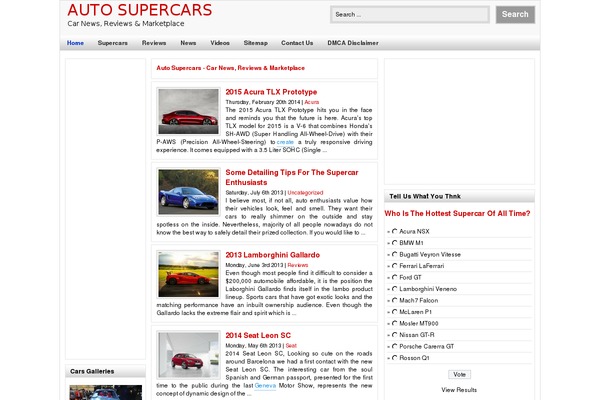Choose Nissan GT-R poll option
The image size is (600, 400).
pyautogui.click(x=395, y=335)
